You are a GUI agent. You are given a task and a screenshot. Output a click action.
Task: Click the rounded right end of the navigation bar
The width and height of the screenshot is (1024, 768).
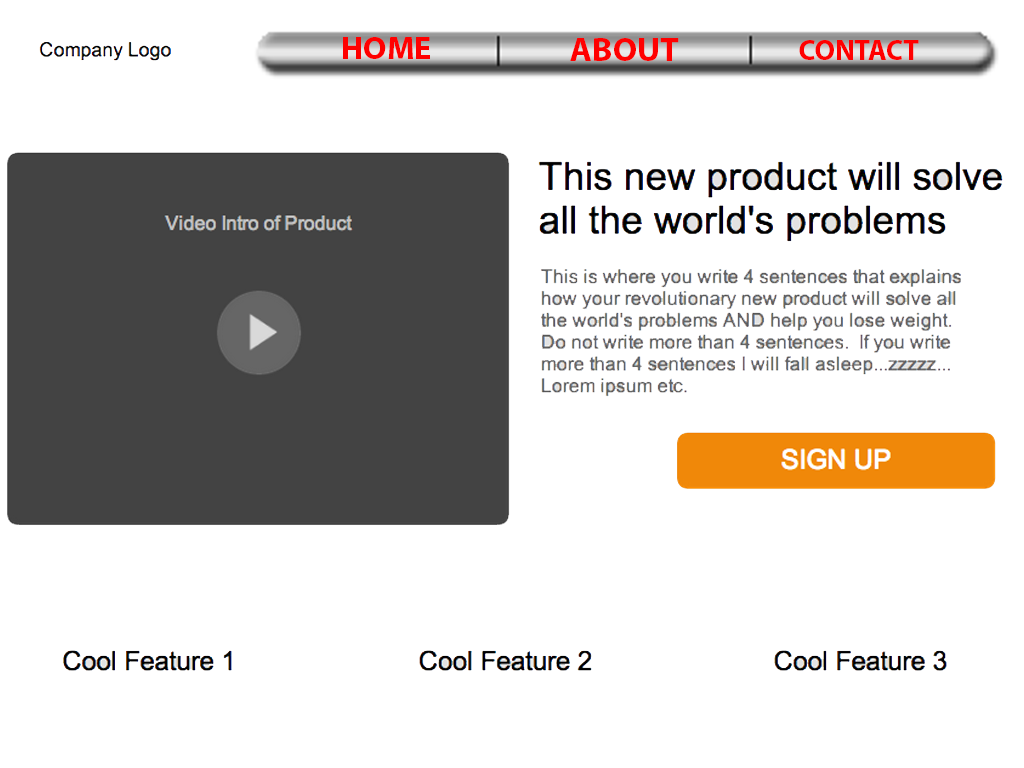(x=982, y=51)
